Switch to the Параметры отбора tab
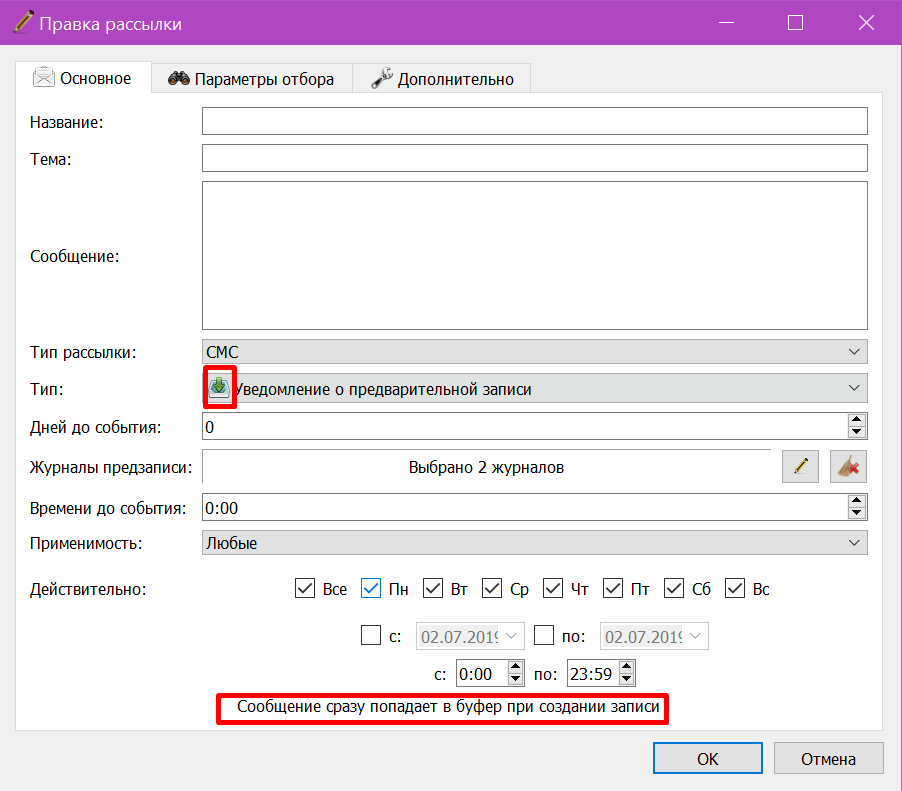 [x=251, y=79]
